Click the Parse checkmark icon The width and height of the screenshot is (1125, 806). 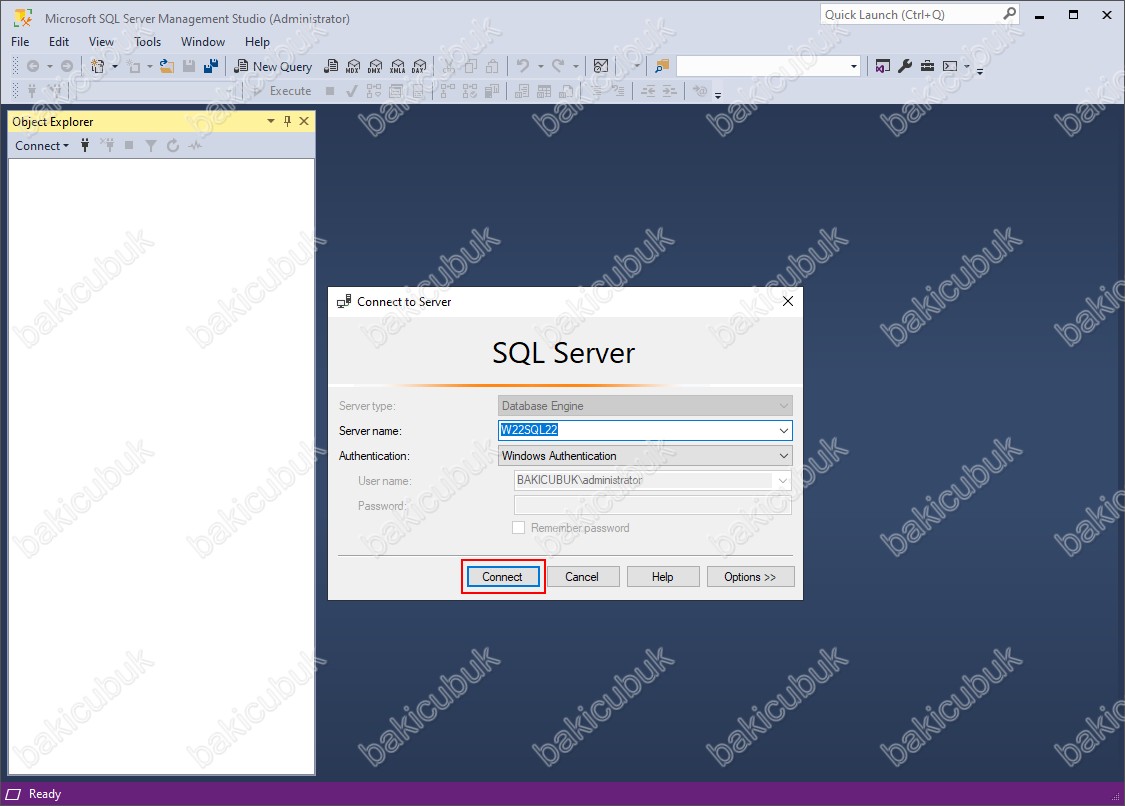pos(352,91)
